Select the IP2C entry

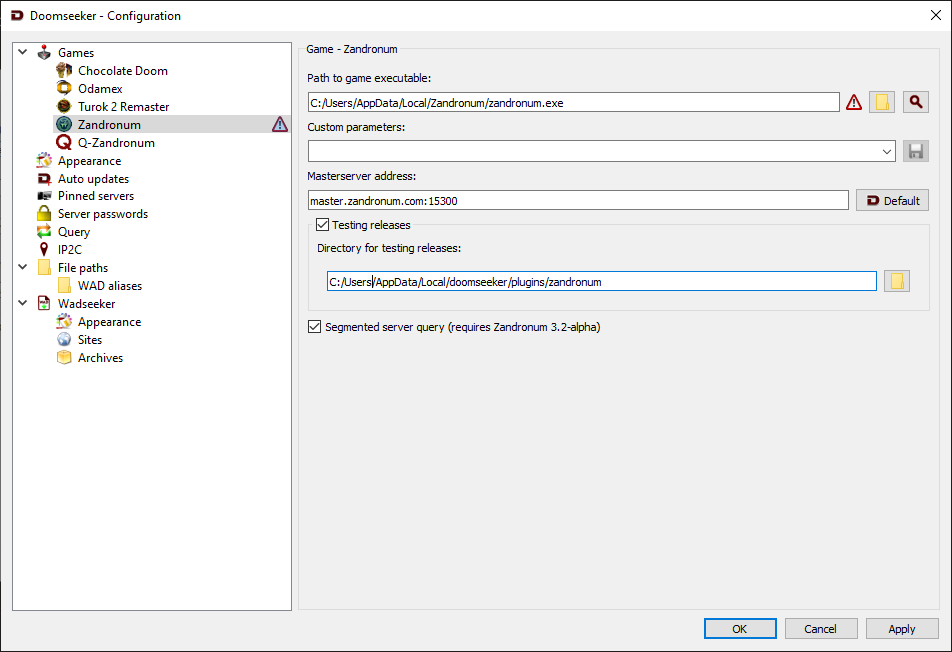69,250
